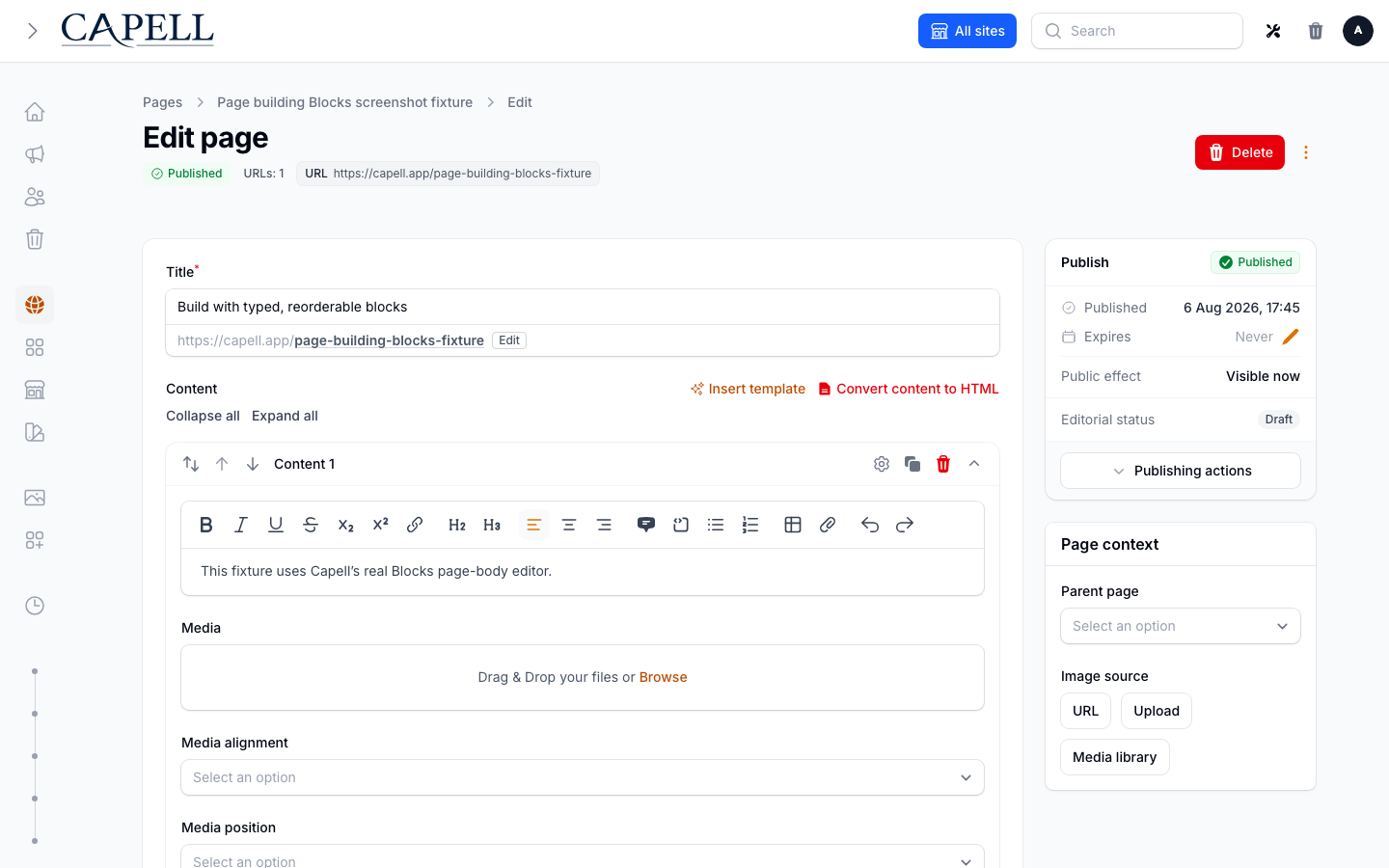
Task: Click Insert template
Action: pyautogui.click(x=748, y=389)
